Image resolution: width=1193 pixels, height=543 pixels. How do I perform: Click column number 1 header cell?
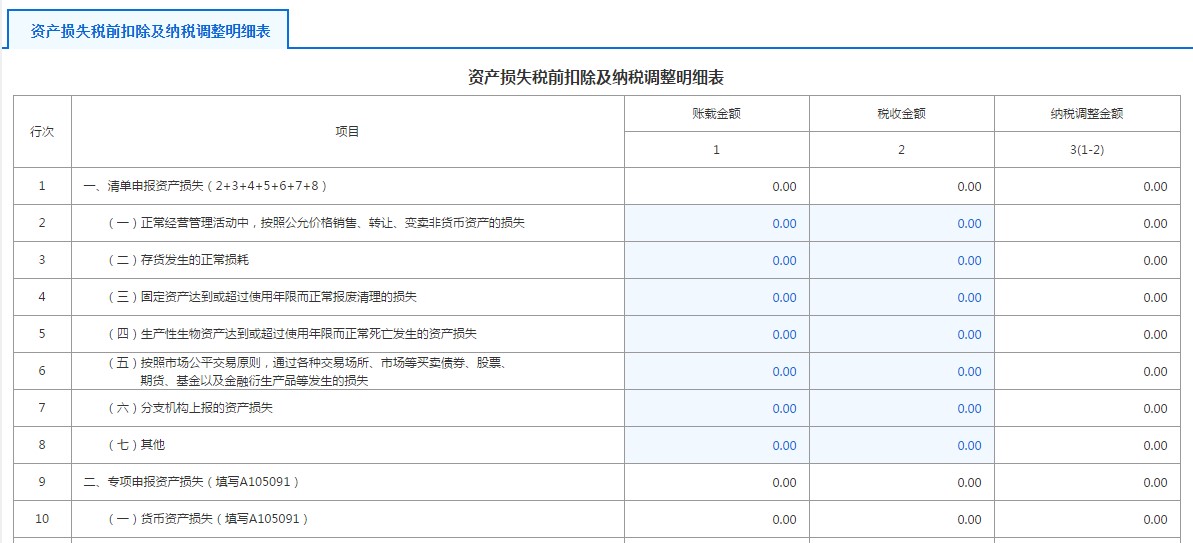[717, 150]
